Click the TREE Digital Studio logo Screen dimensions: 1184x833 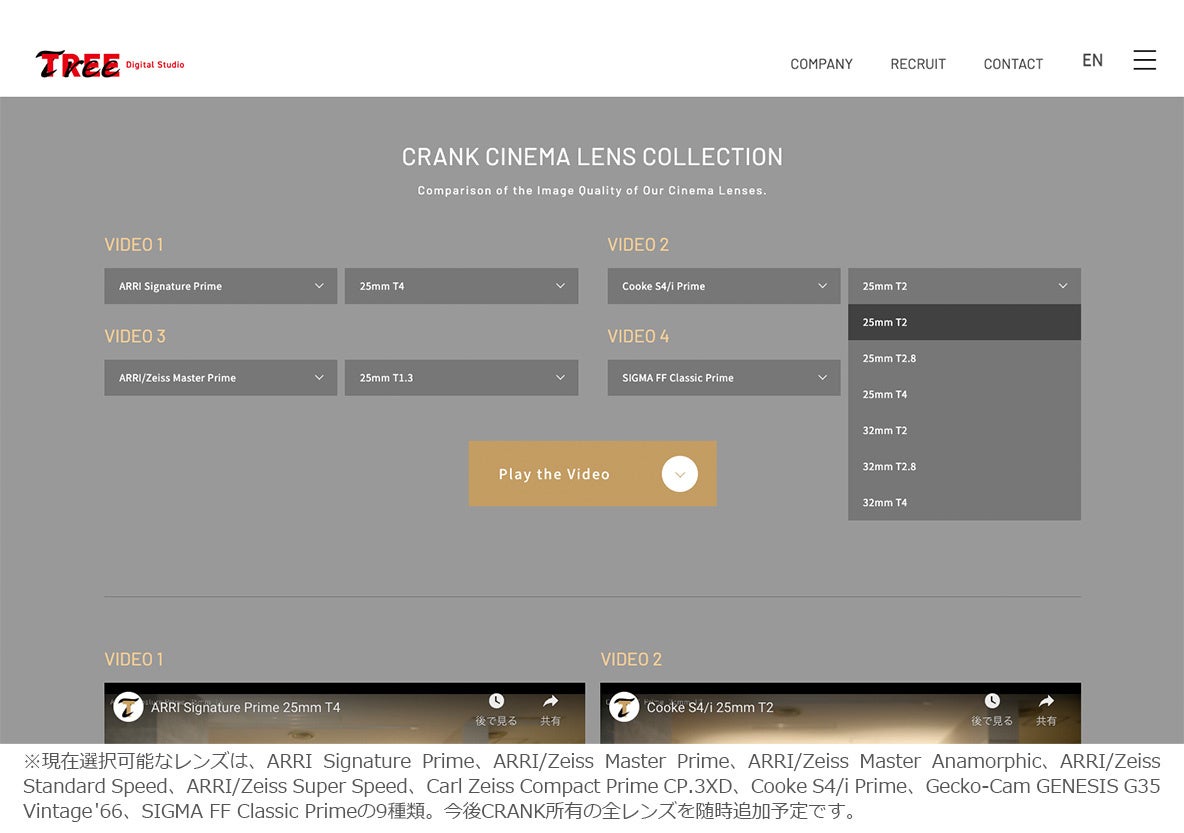(109, 64)
